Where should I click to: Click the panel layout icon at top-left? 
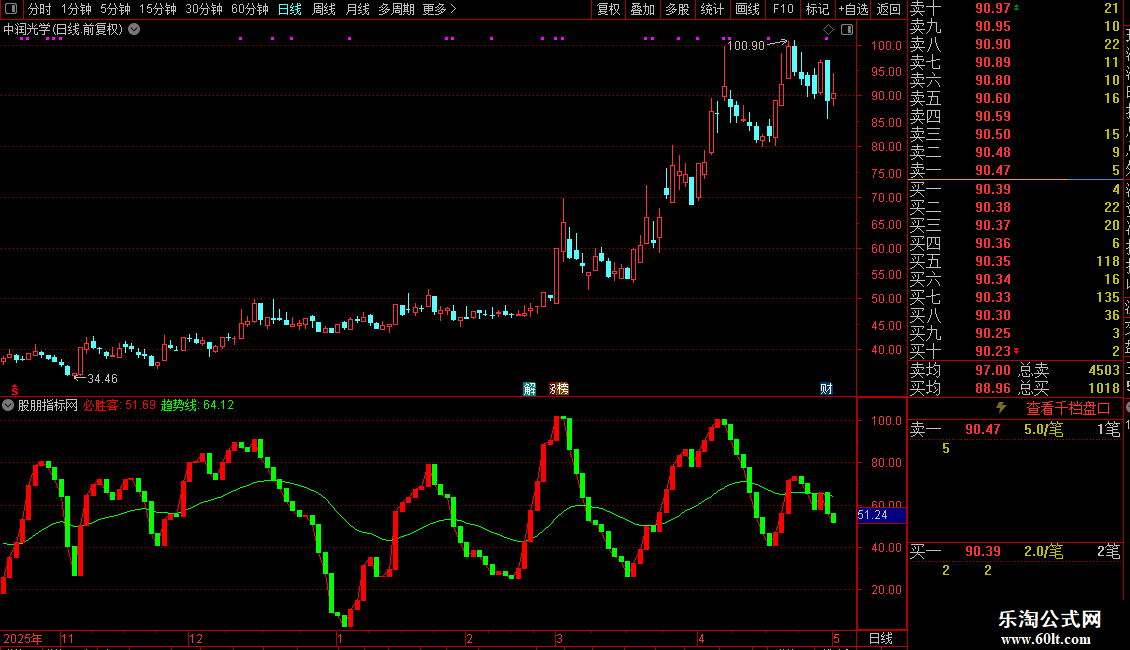[11, 9]
